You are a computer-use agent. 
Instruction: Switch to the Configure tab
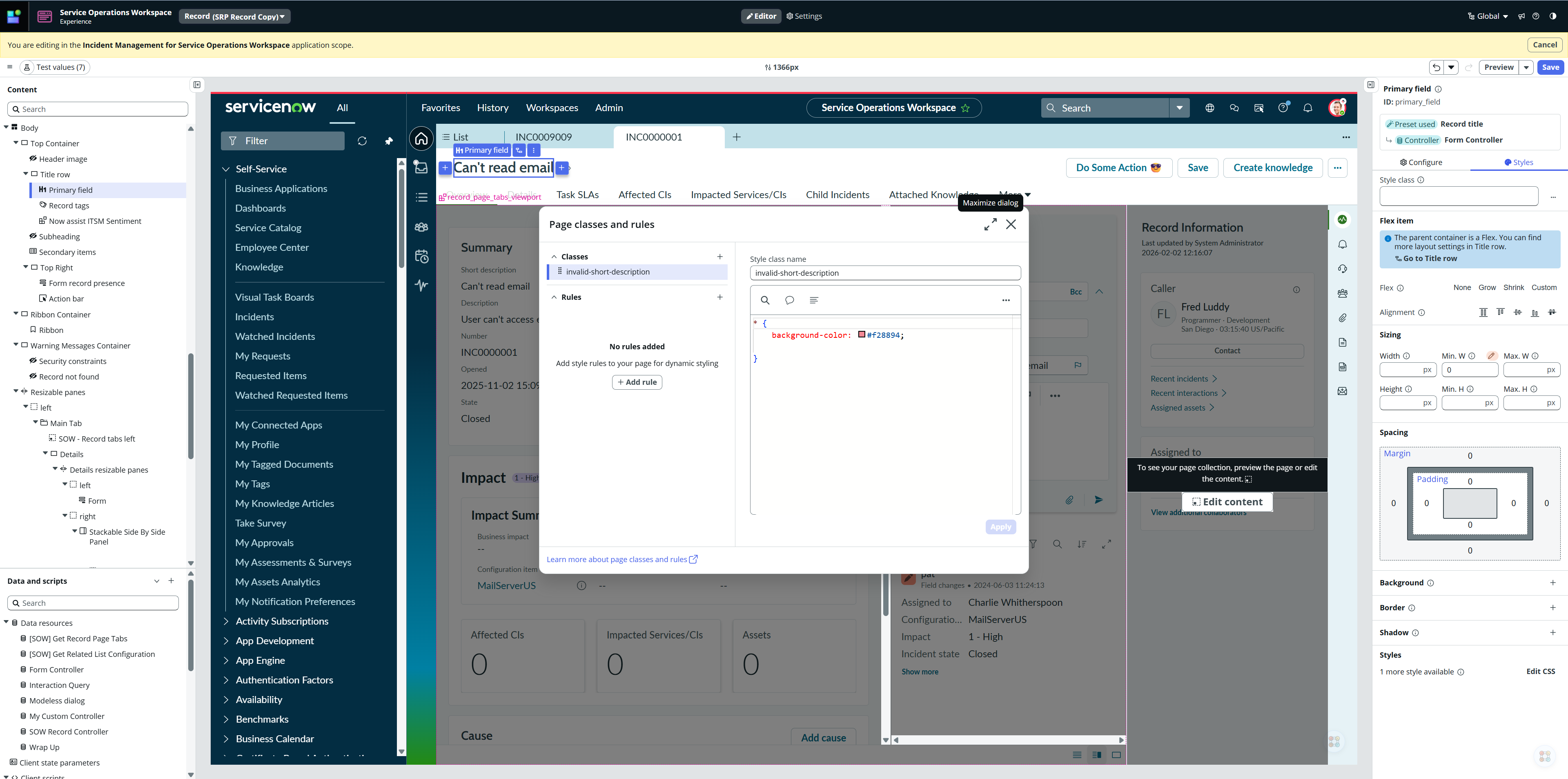[1421, 163]
